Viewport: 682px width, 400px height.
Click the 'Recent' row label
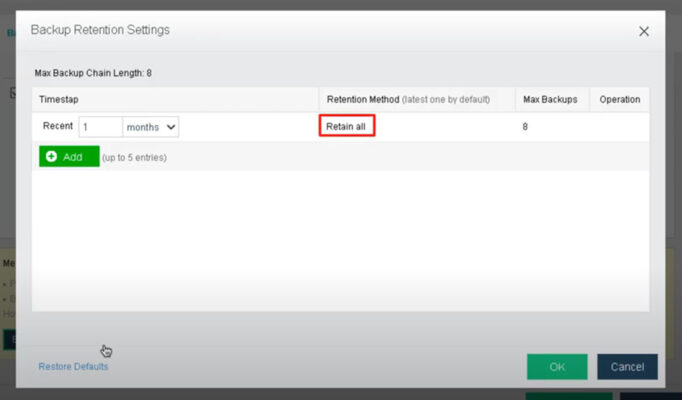[x=57, y=126]
